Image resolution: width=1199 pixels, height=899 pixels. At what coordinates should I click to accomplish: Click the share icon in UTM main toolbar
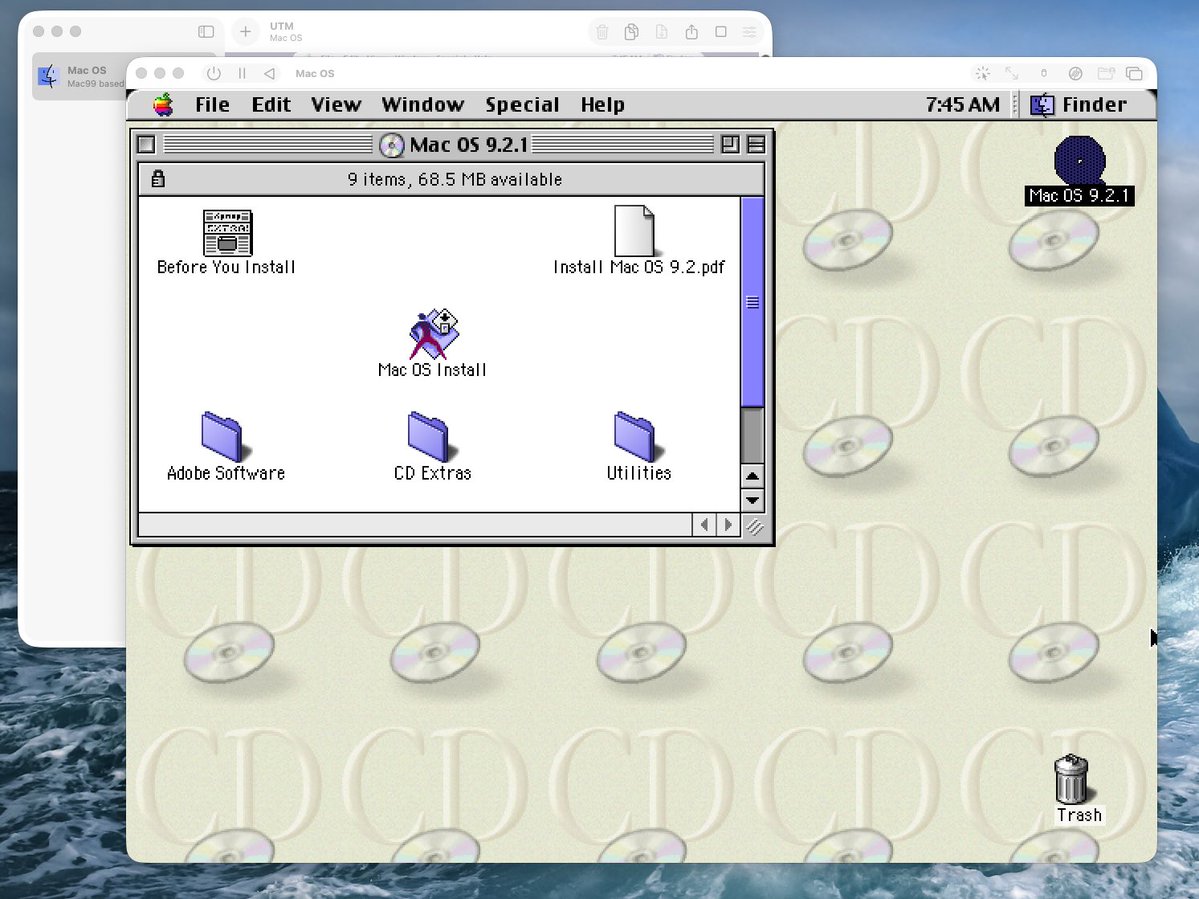(x=691, y=31)
